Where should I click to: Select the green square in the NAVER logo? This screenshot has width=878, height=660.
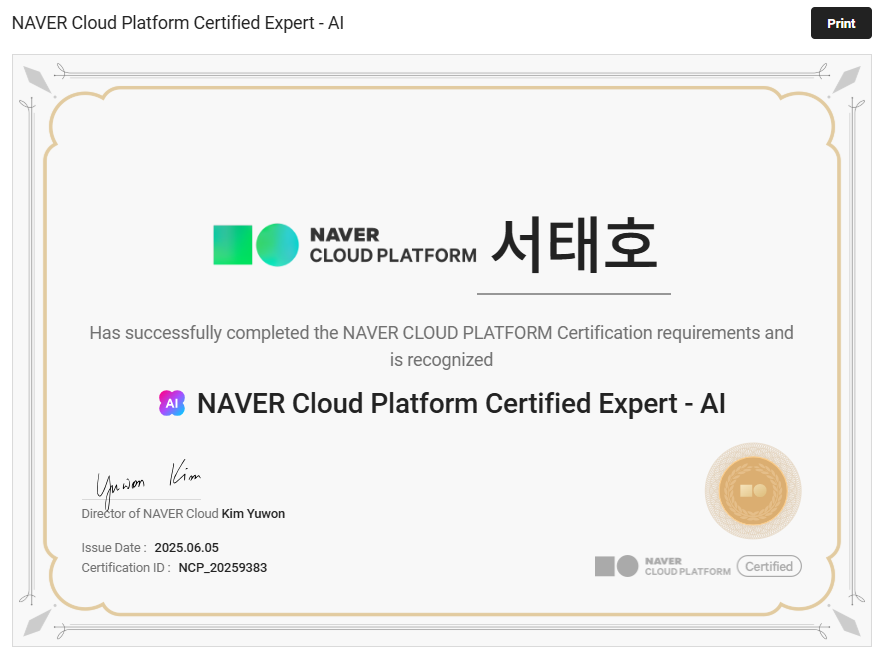click(231, 244)
